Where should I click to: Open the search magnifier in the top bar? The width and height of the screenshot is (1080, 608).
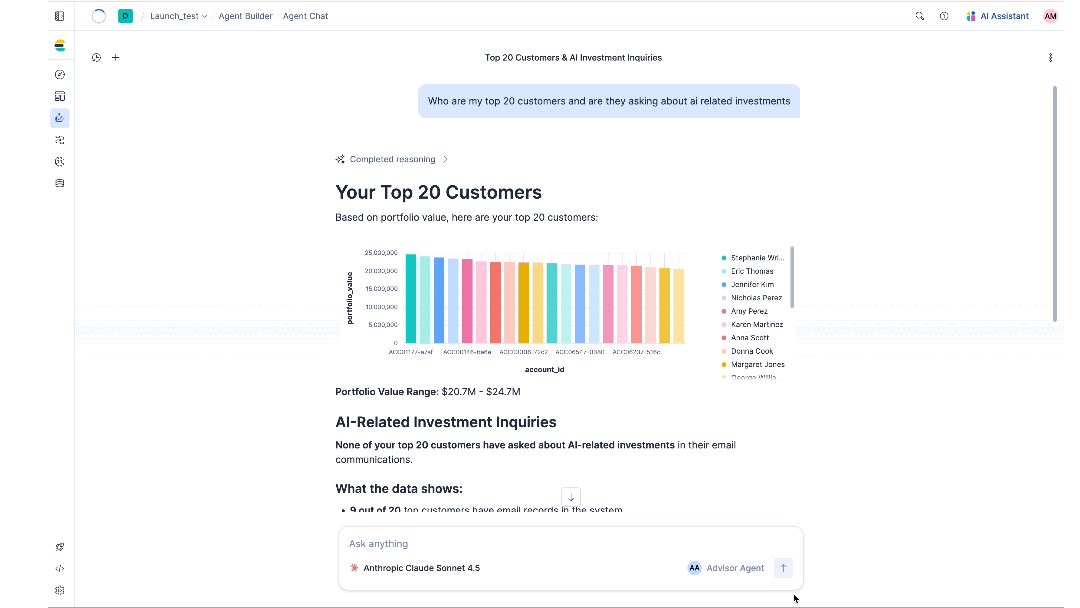point(920,16)
